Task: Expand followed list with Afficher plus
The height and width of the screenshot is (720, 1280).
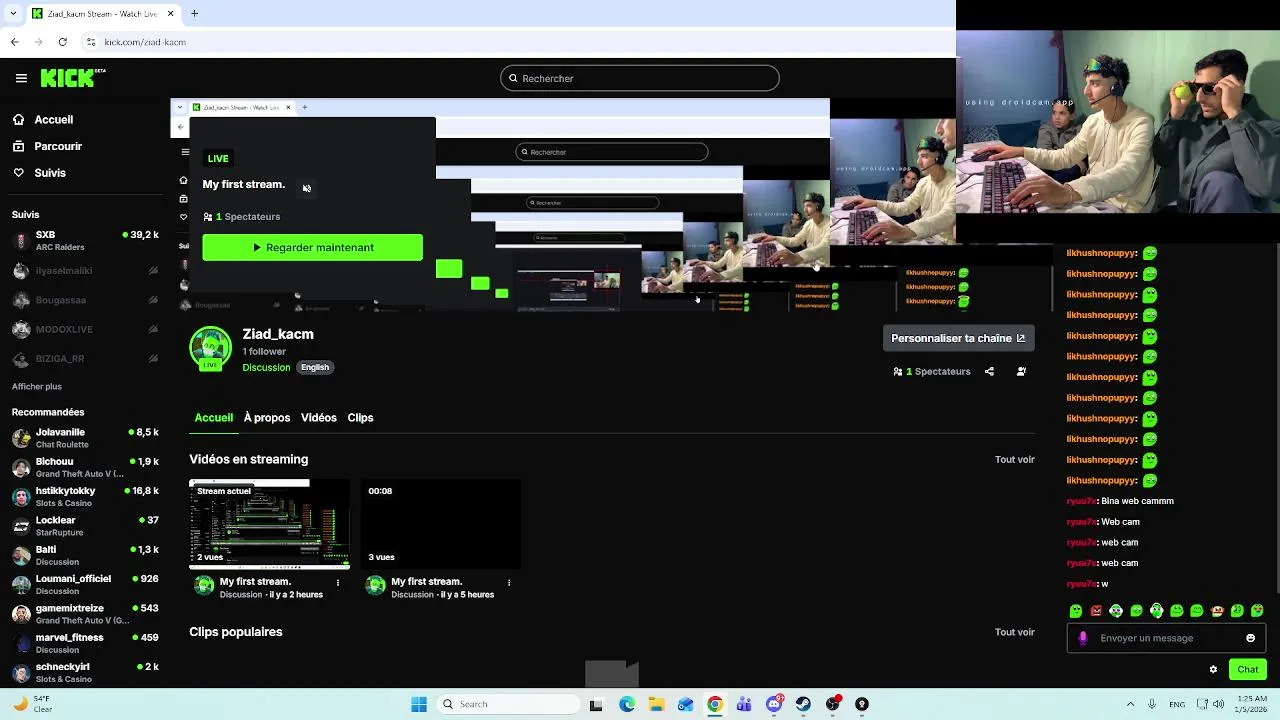Action: [37, 387]
